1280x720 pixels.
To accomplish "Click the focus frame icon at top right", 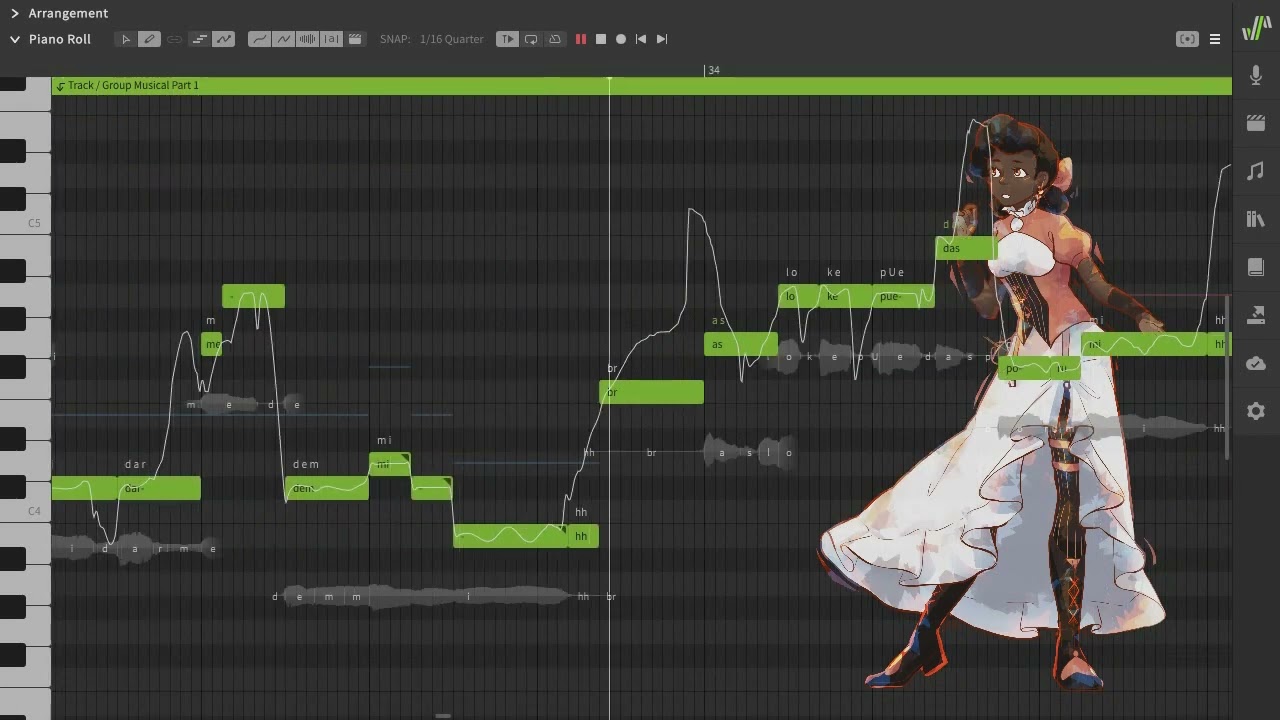I will click(1187, 39).
